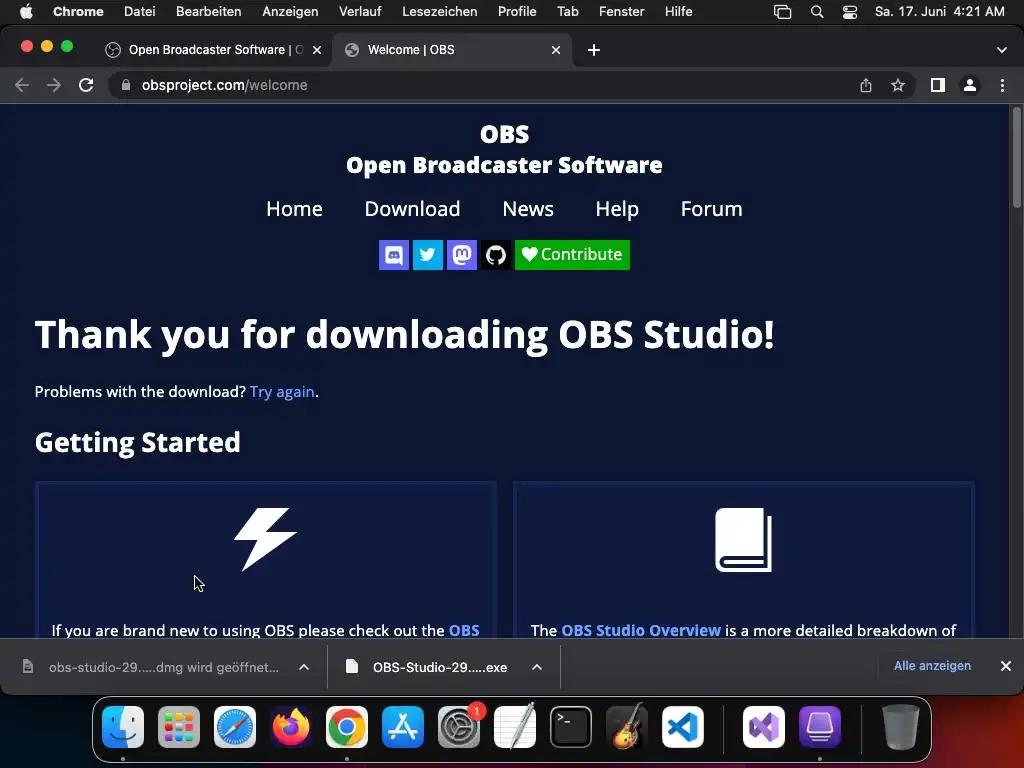Viewport: 1024px width, 768px height.
Task: Open App Store from the Dock
Action: point(403,727)
